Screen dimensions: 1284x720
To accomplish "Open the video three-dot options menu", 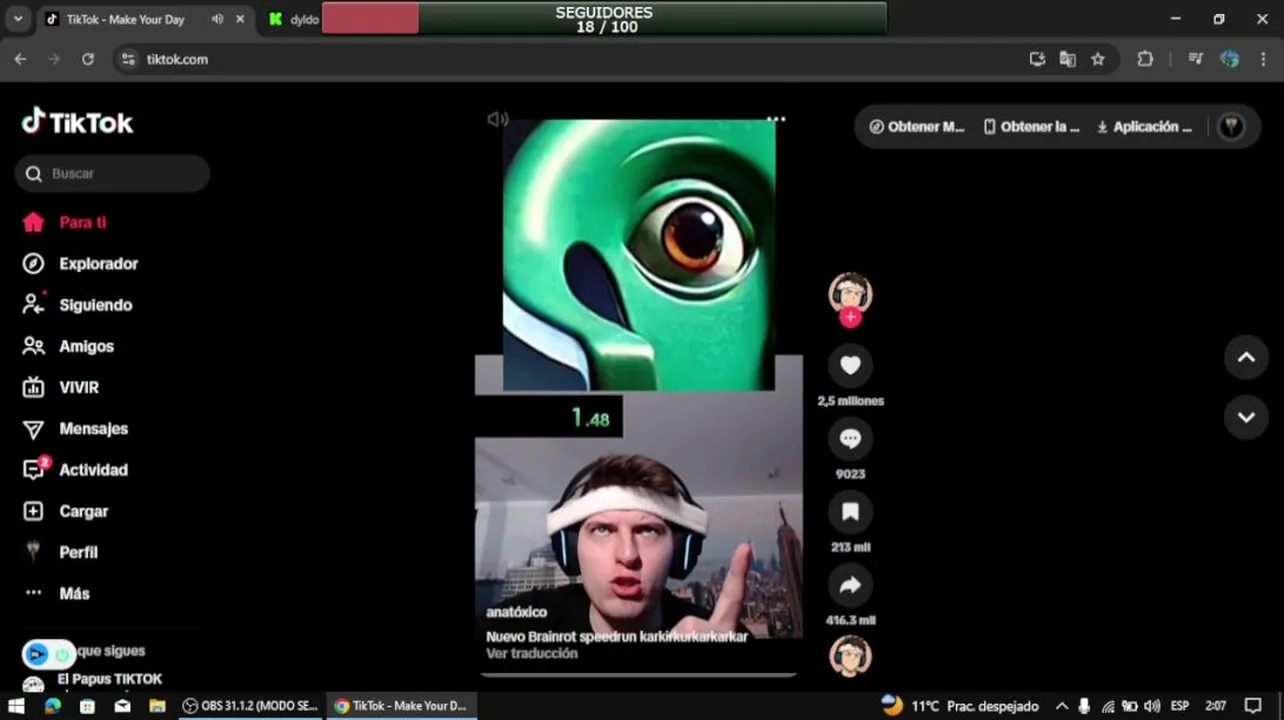I will tap(776, 118).
